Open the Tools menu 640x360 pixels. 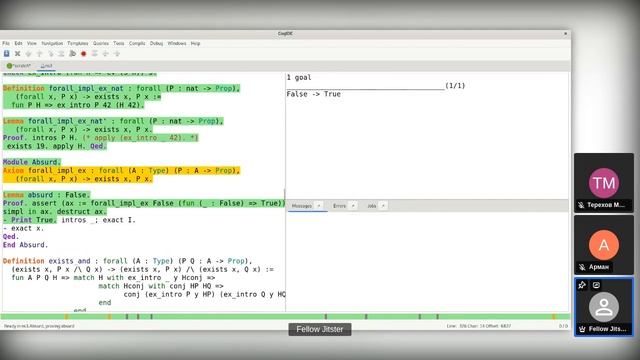click(119, 43)
